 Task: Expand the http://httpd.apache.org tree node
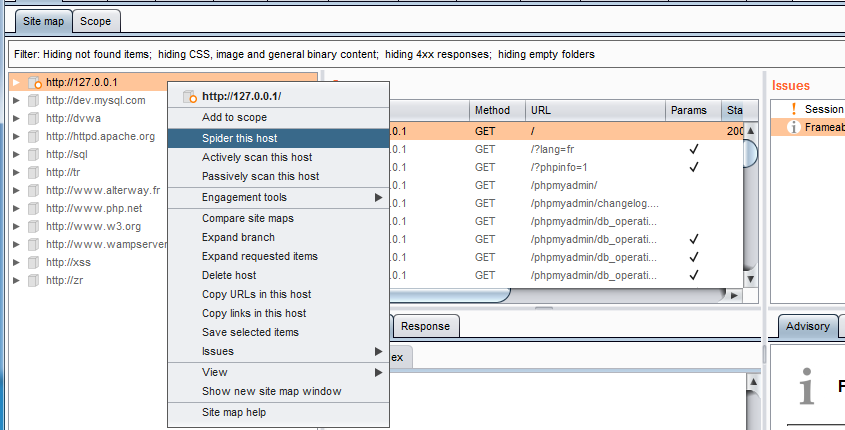16,137
